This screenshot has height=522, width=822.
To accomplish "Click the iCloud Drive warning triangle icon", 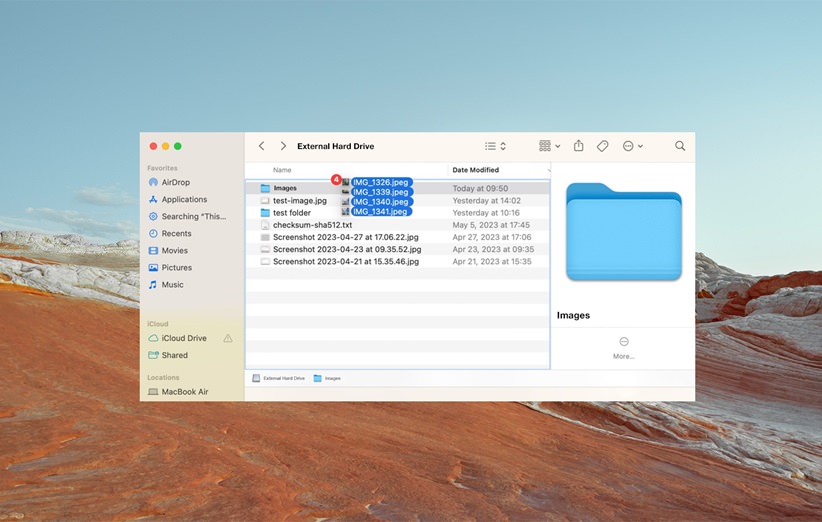I will pos(228,339).
